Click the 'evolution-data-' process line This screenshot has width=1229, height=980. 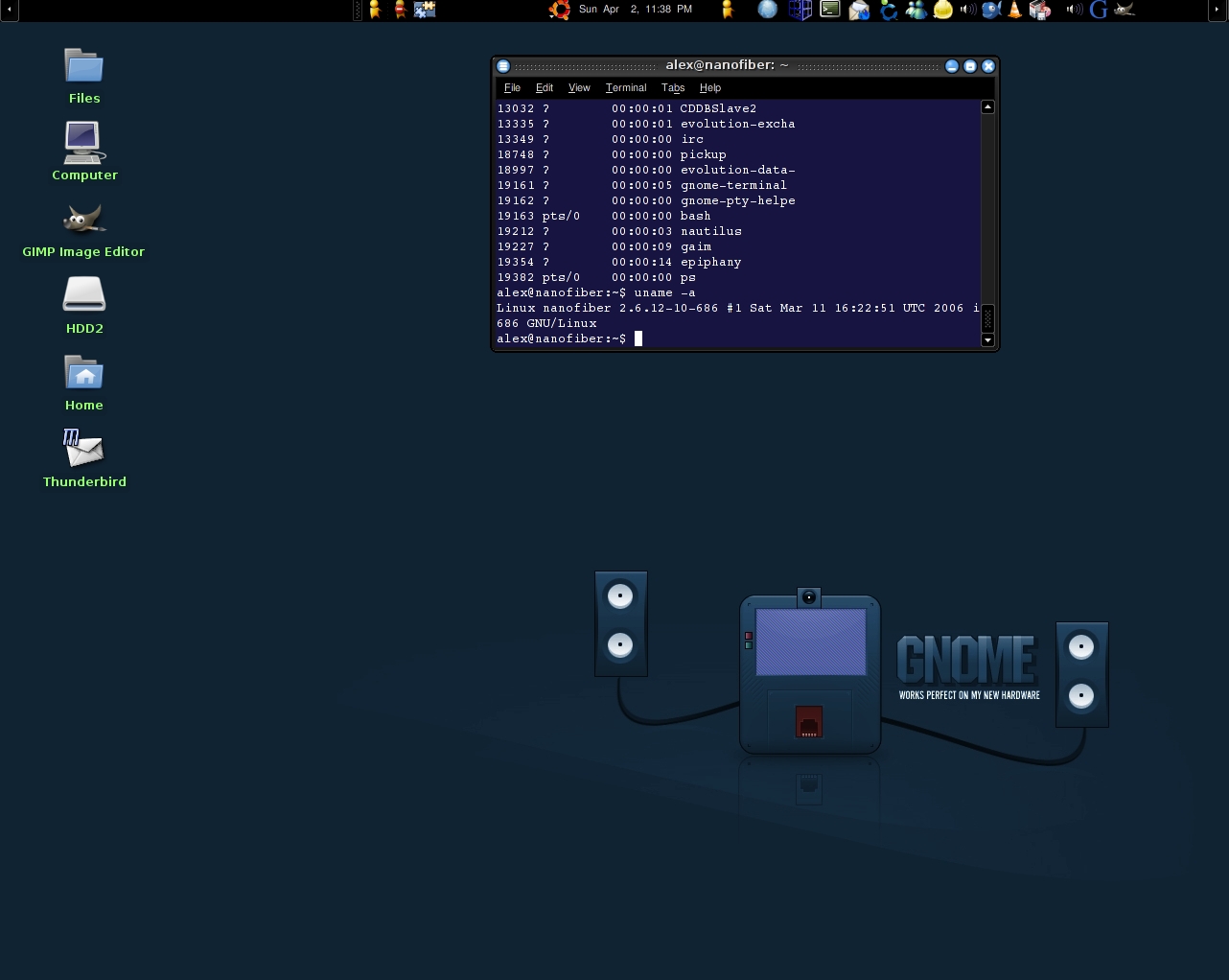646,170
